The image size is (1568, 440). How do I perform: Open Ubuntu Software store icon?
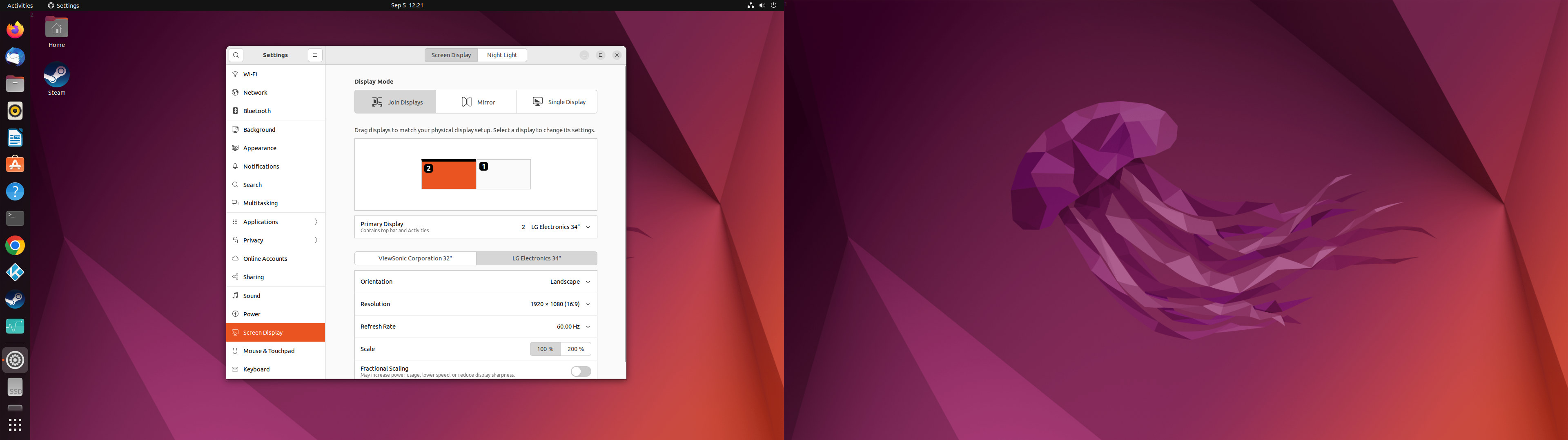click(15, 164)
